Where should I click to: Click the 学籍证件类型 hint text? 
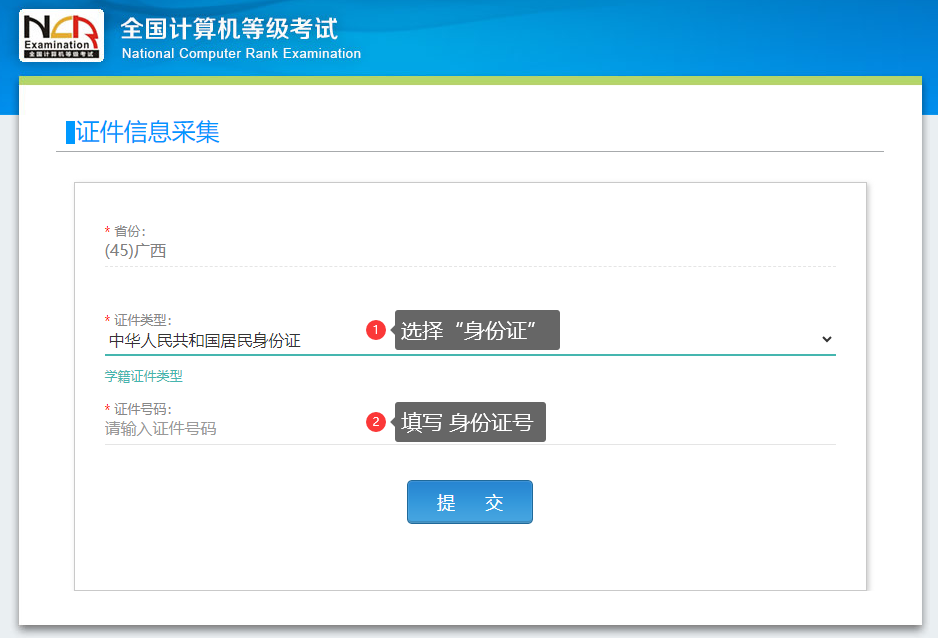click(x=144, y=376)
